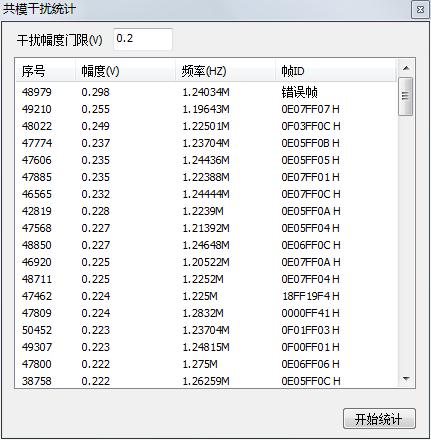This screenshot has height=440, width=431.
Task: Click the scrollbar down arrow
Action: pyautogui.click(x=406, y=379)
